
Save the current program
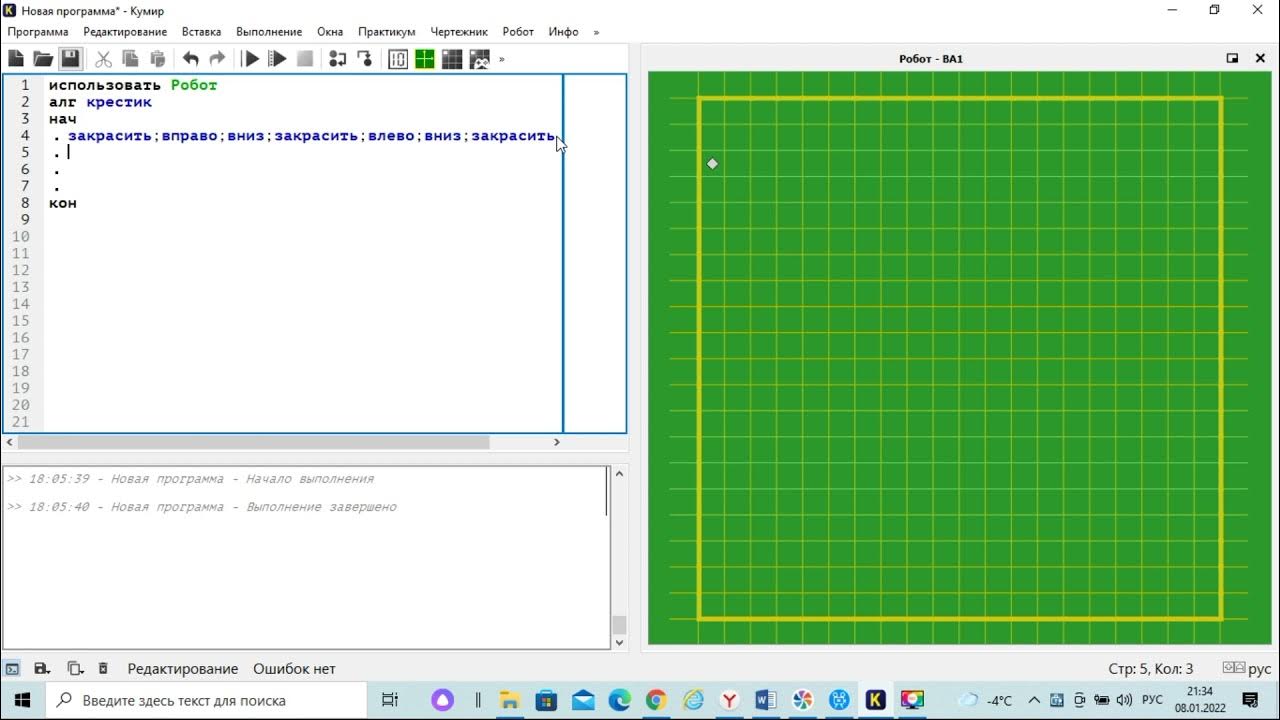click(70, 59)
